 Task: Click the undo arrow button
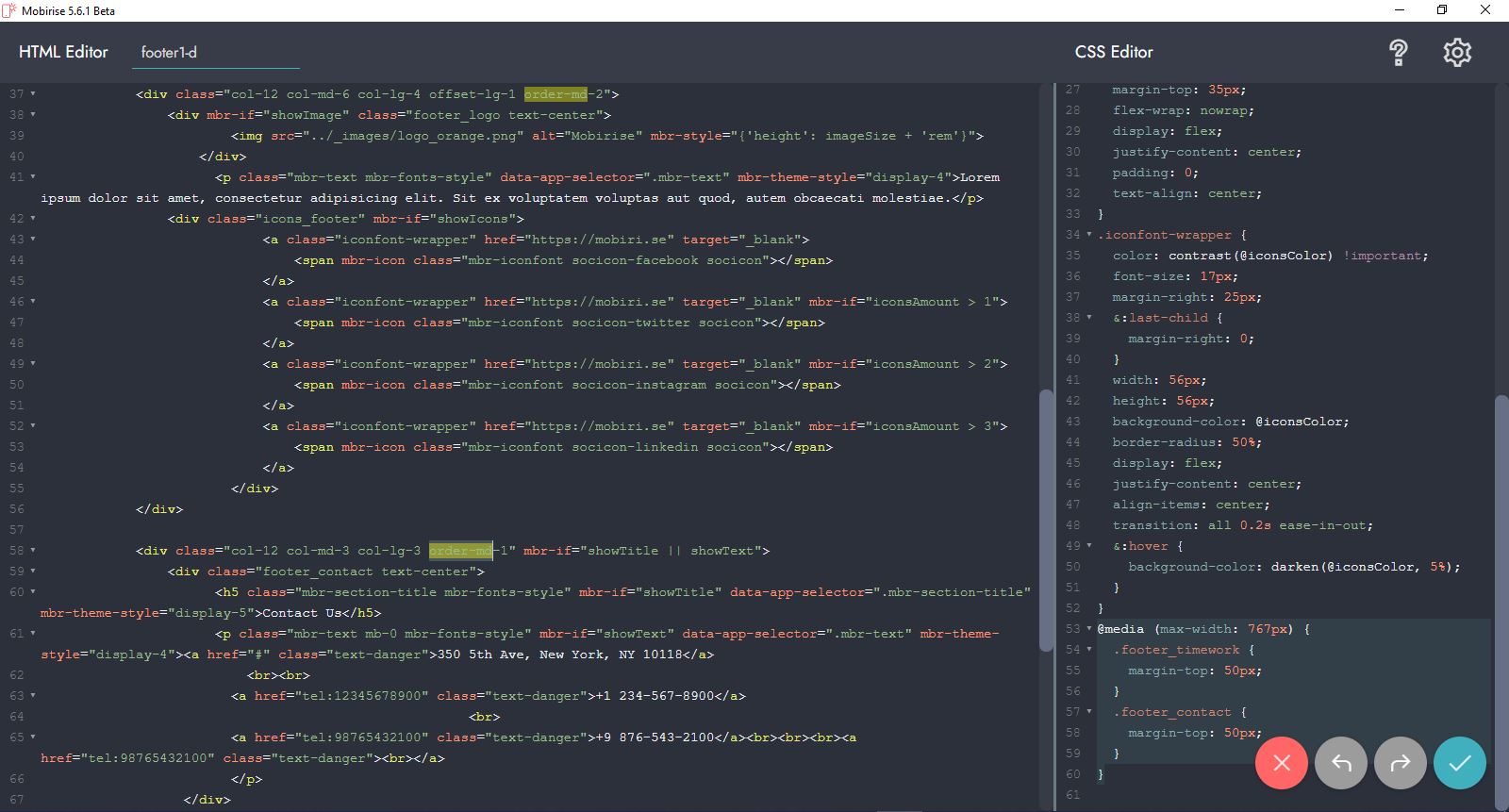[1340, 763]
